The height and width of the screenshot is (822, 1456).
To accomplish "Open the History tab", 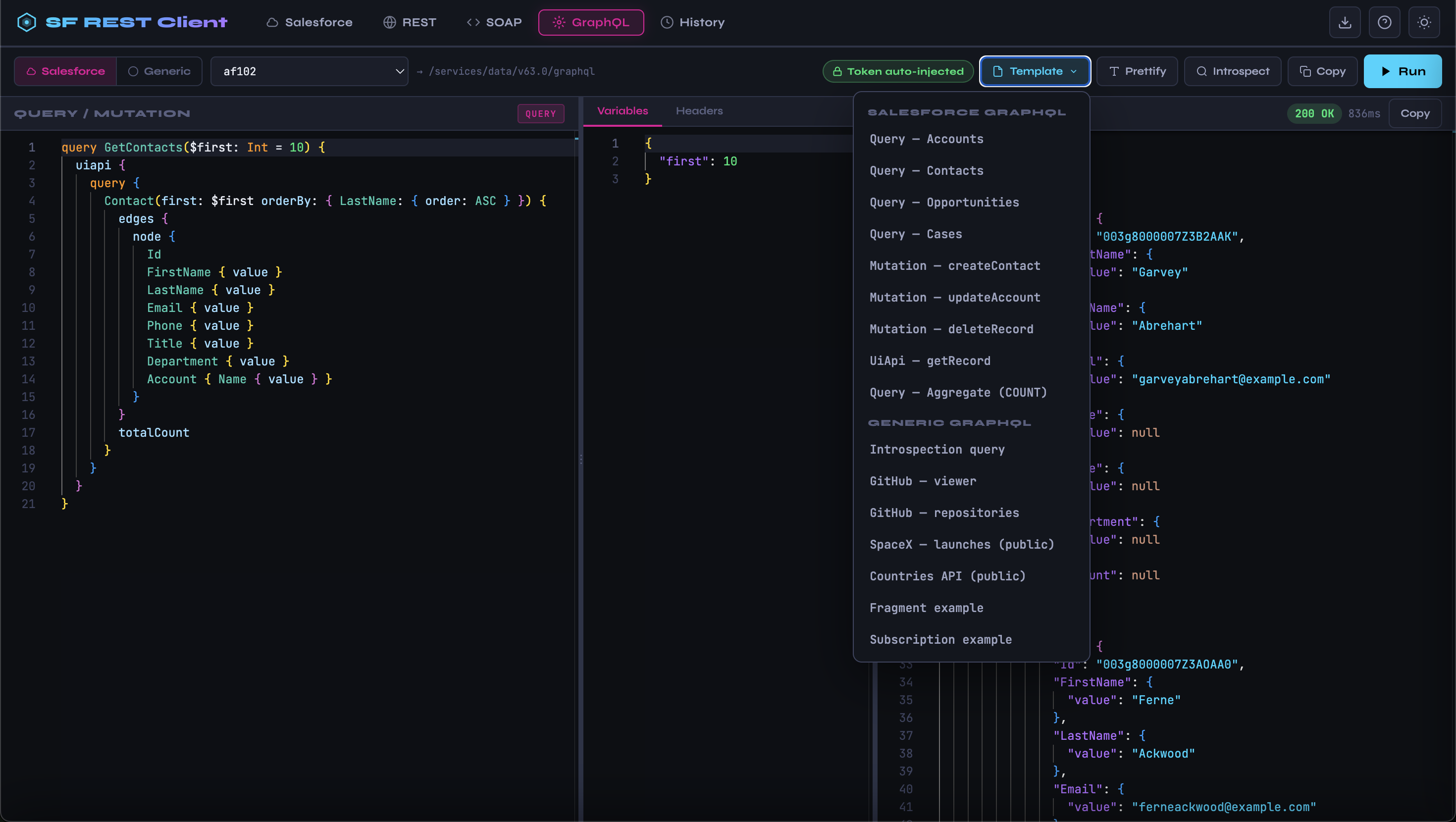I will (693, 22).
